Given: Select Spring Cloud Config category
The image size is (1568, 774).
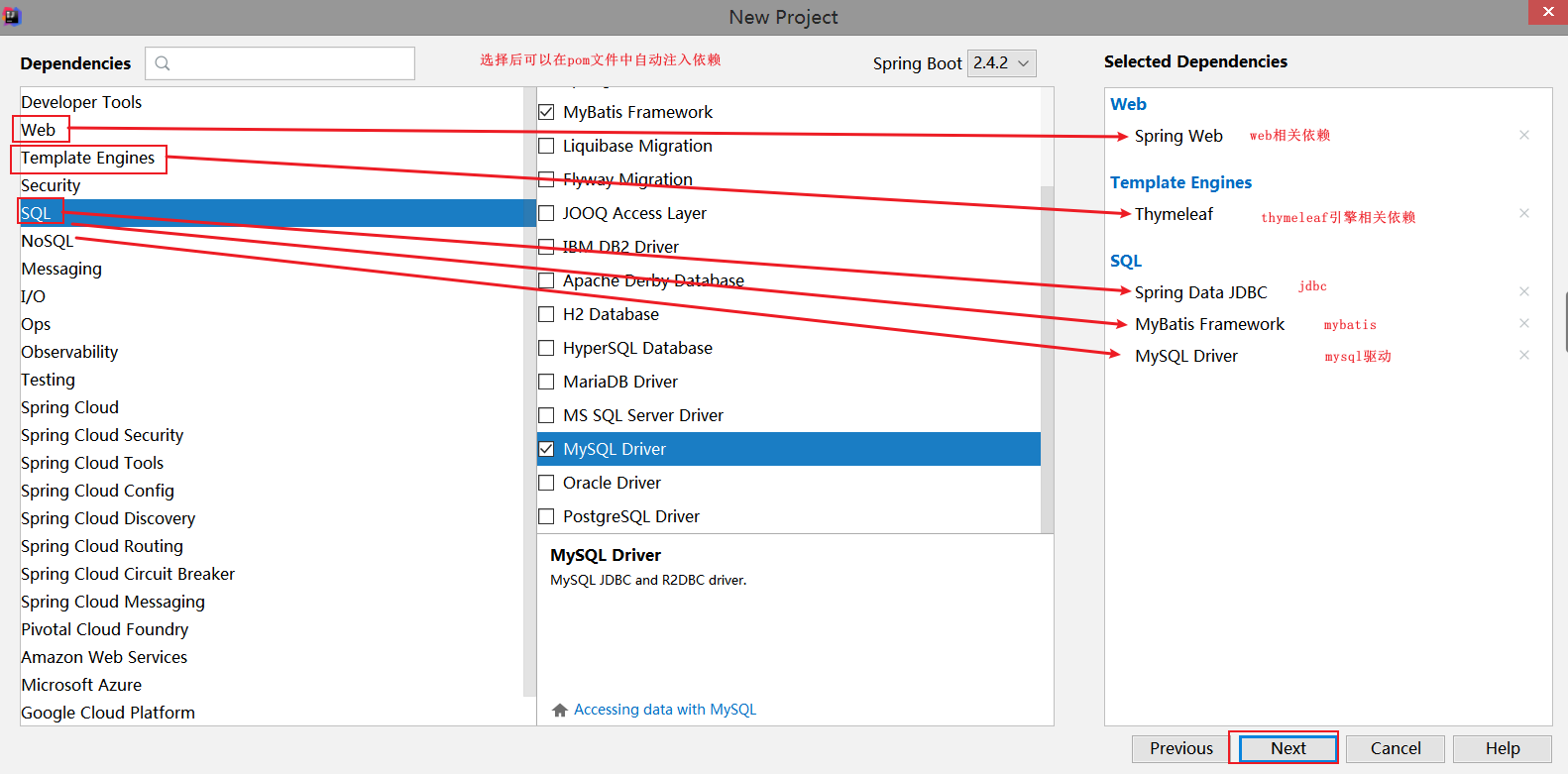Looking at the screenshot, I should [97, 491].
